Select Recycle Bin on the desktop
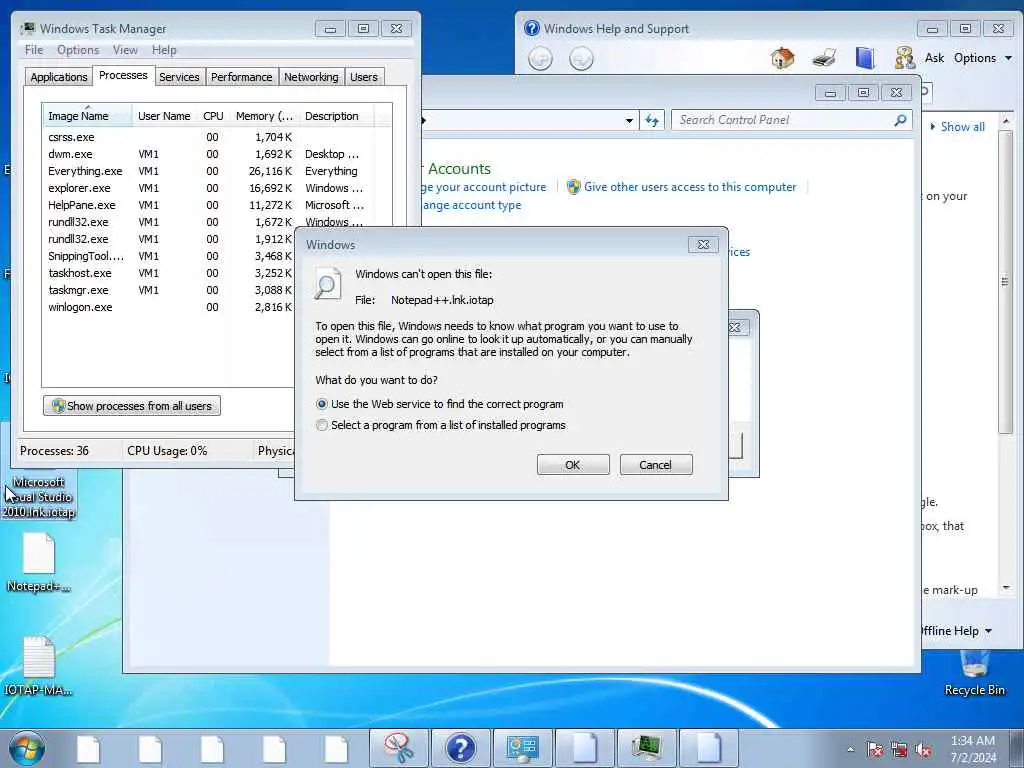Image resolution: width=1024 pixels, height=768 pixels. (x=974, y=673)
